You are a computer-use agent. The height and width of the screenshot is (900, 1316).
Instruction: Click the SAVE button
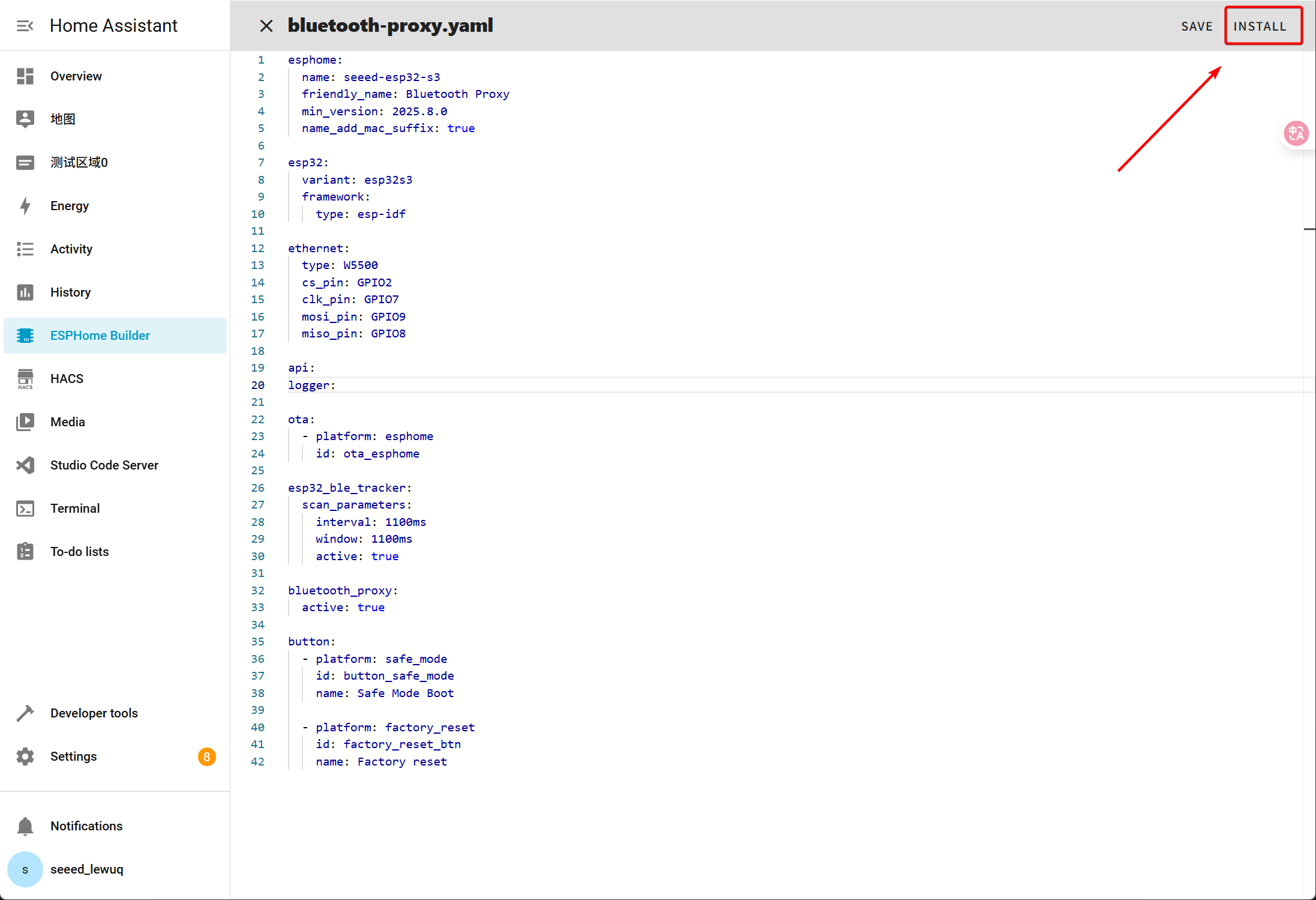(x=1197, y=26)
